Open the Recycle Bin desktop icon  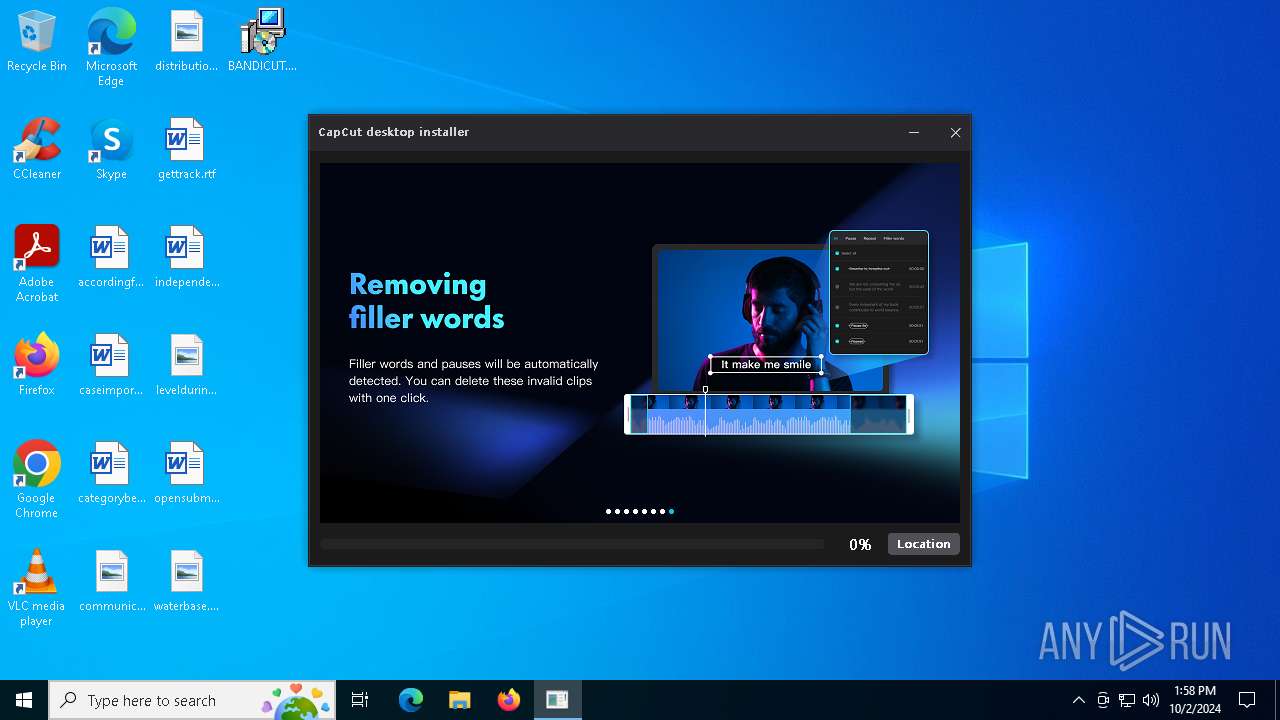(37, 41)
